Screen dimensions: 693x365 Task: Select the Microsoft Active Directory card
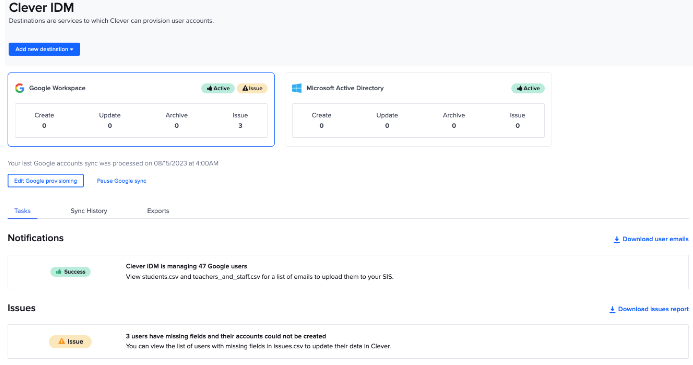click(x=418, y=110)
